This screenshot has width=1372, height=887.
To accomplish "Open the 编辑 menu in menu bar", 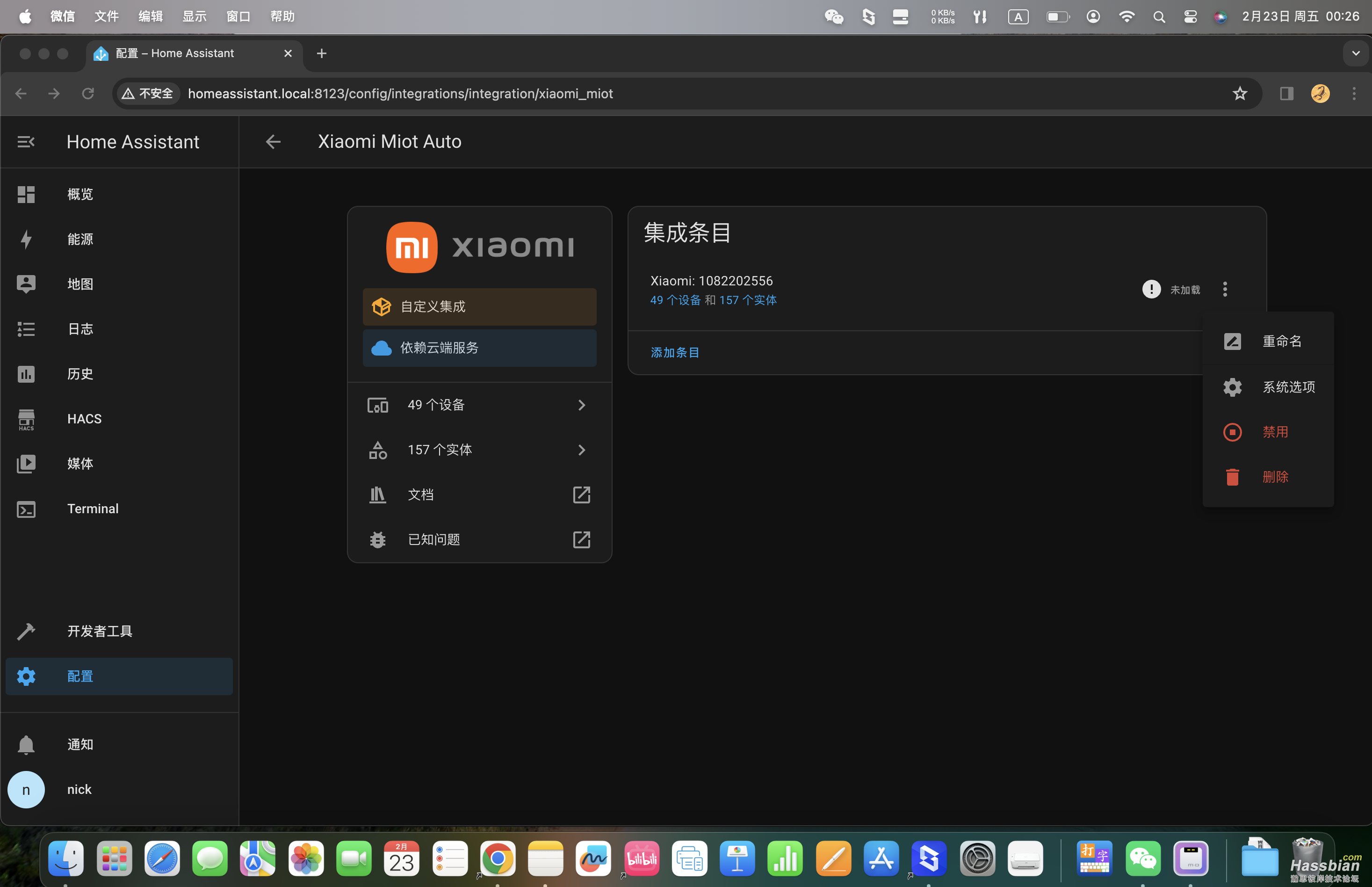I will pos(150,16).
